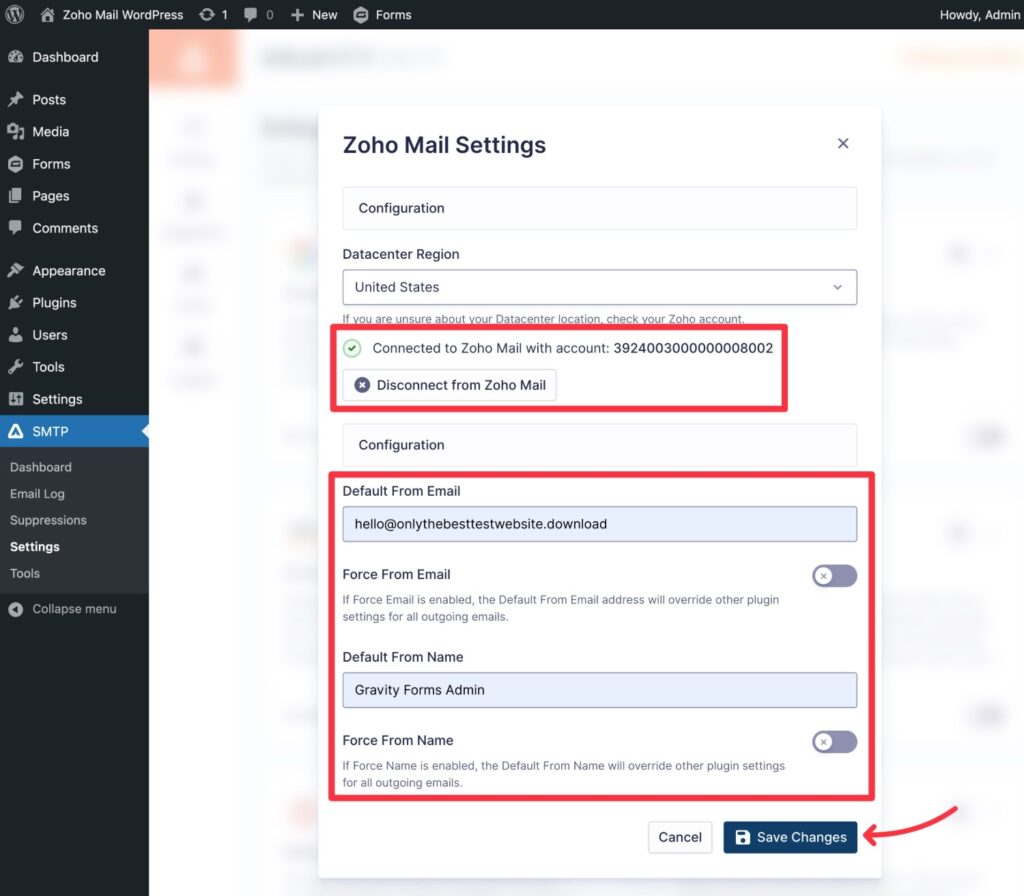Click the chevron in United States select
Viewport: 1024px width, 896px height.
(x=837, y=287)
